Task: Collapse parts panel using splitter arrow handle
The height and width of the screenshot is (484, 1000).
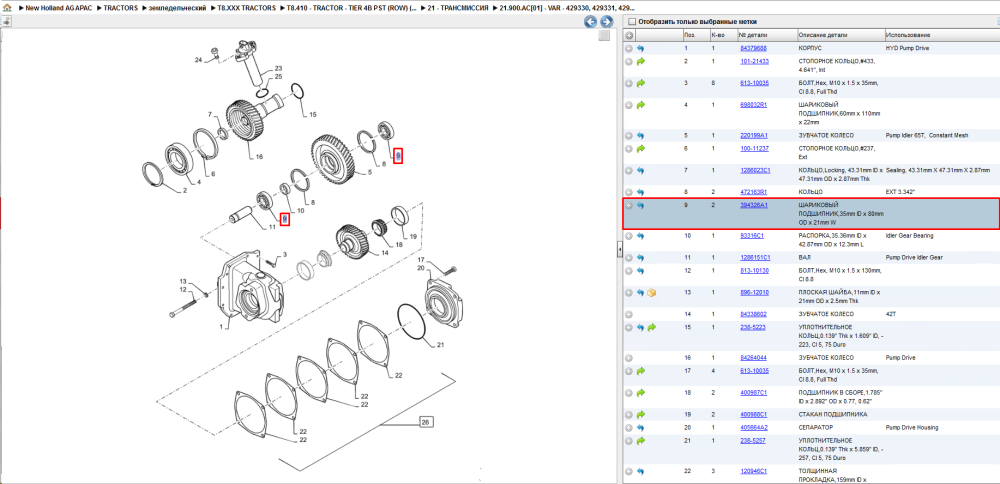Action: (619, 251)
